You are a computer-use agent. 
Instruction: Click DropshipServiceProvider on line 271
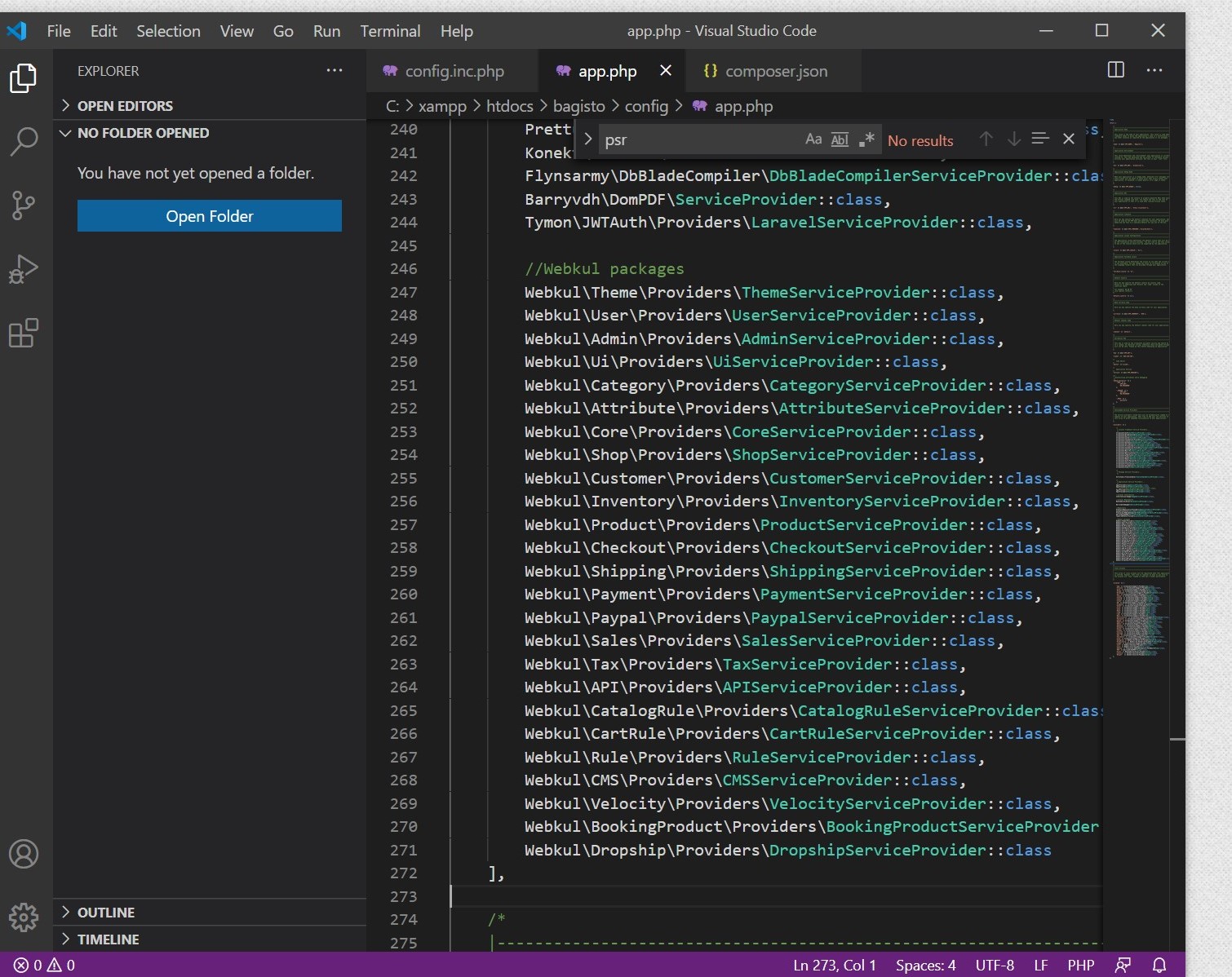click(878, 850)
